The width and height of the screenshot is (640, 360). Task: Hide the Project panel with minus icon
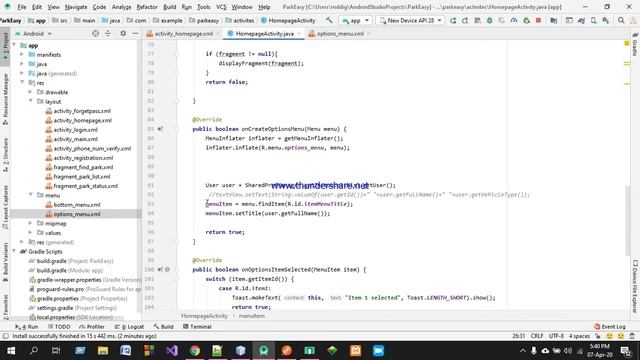point(135,33)
